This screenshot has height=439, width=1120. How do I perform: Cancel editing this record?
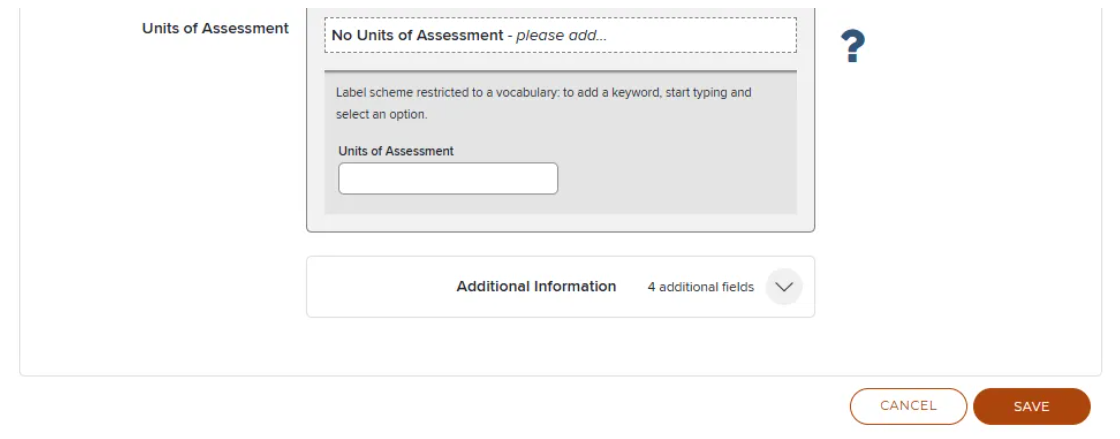pyautogui.click(x=908, y=406)
